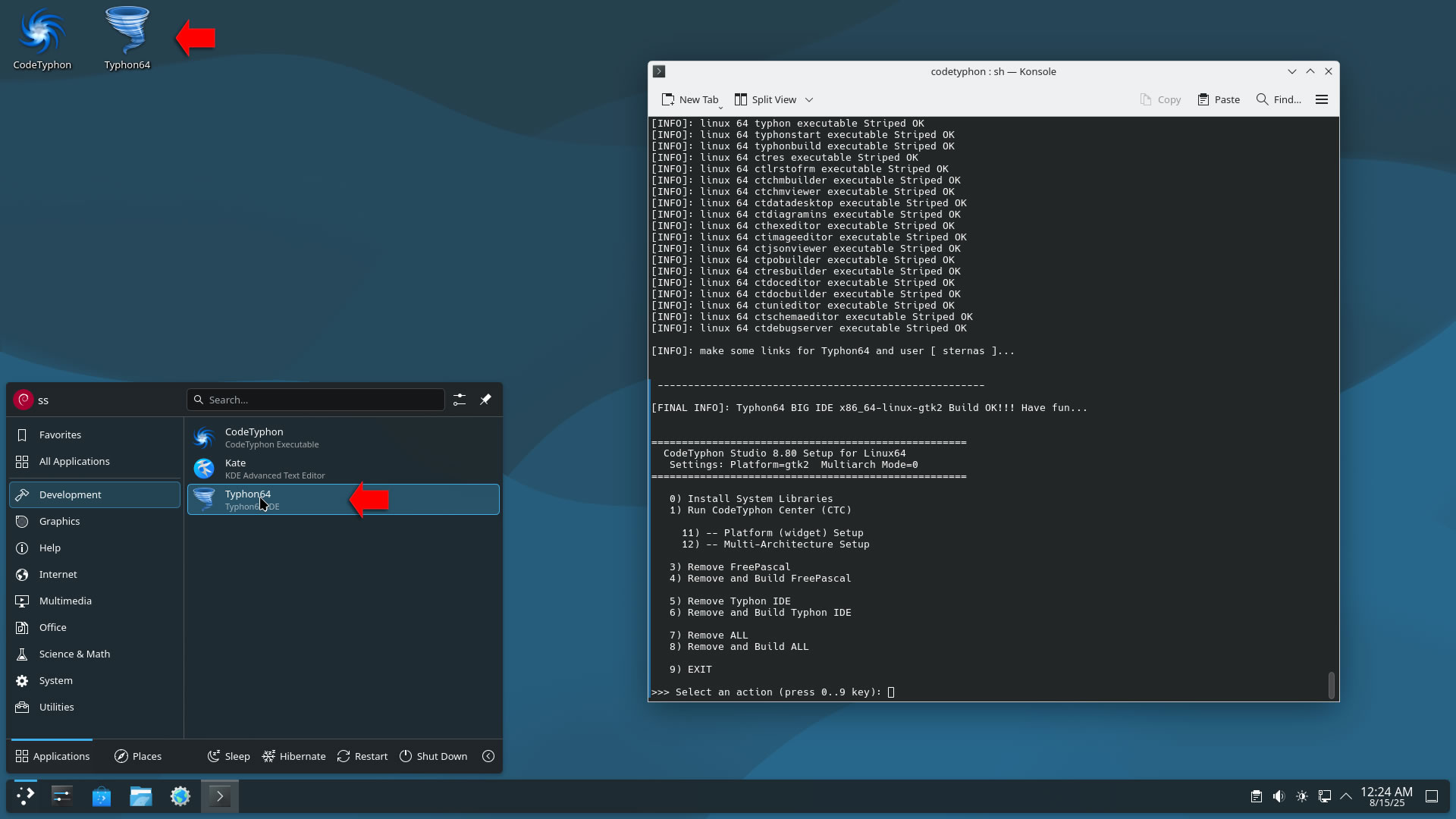
Task: Select Science & Math category
Action: pos(95,654)
